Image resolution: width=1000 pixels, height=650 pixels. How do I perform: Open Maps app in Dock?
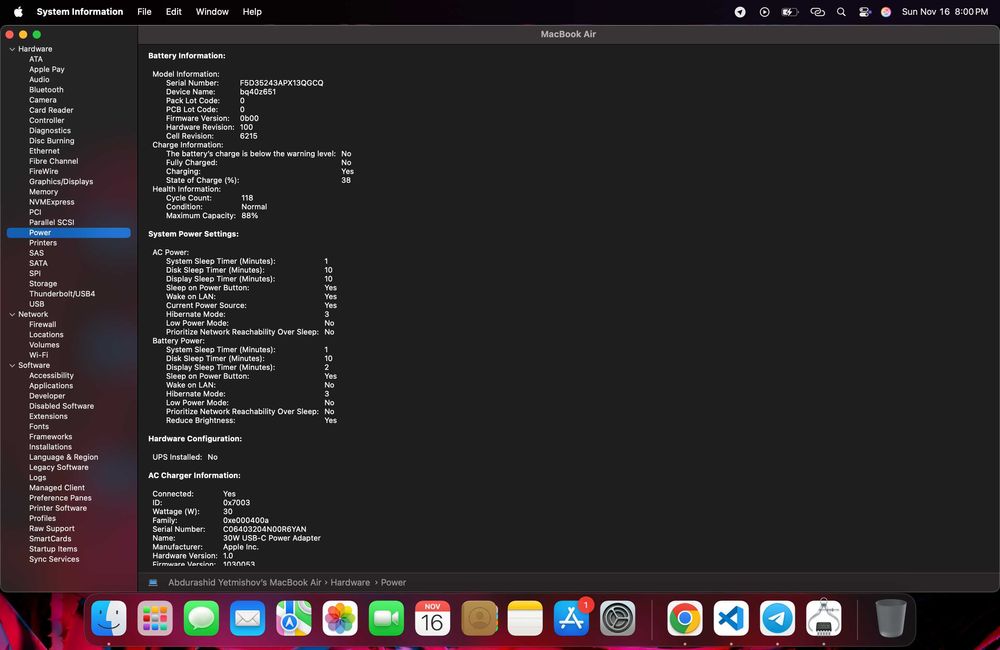[294, 618]
